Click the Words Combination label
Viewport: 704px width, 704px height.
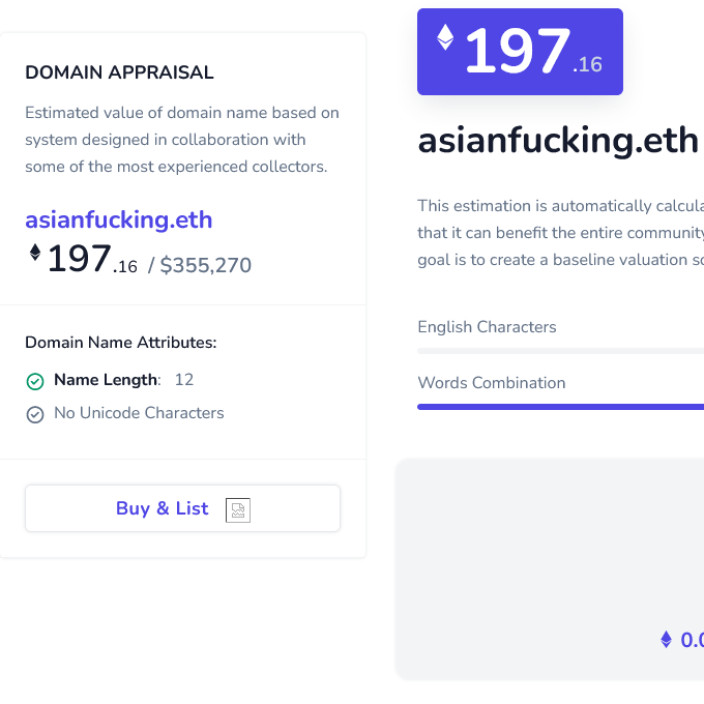(x=491, y=383)
